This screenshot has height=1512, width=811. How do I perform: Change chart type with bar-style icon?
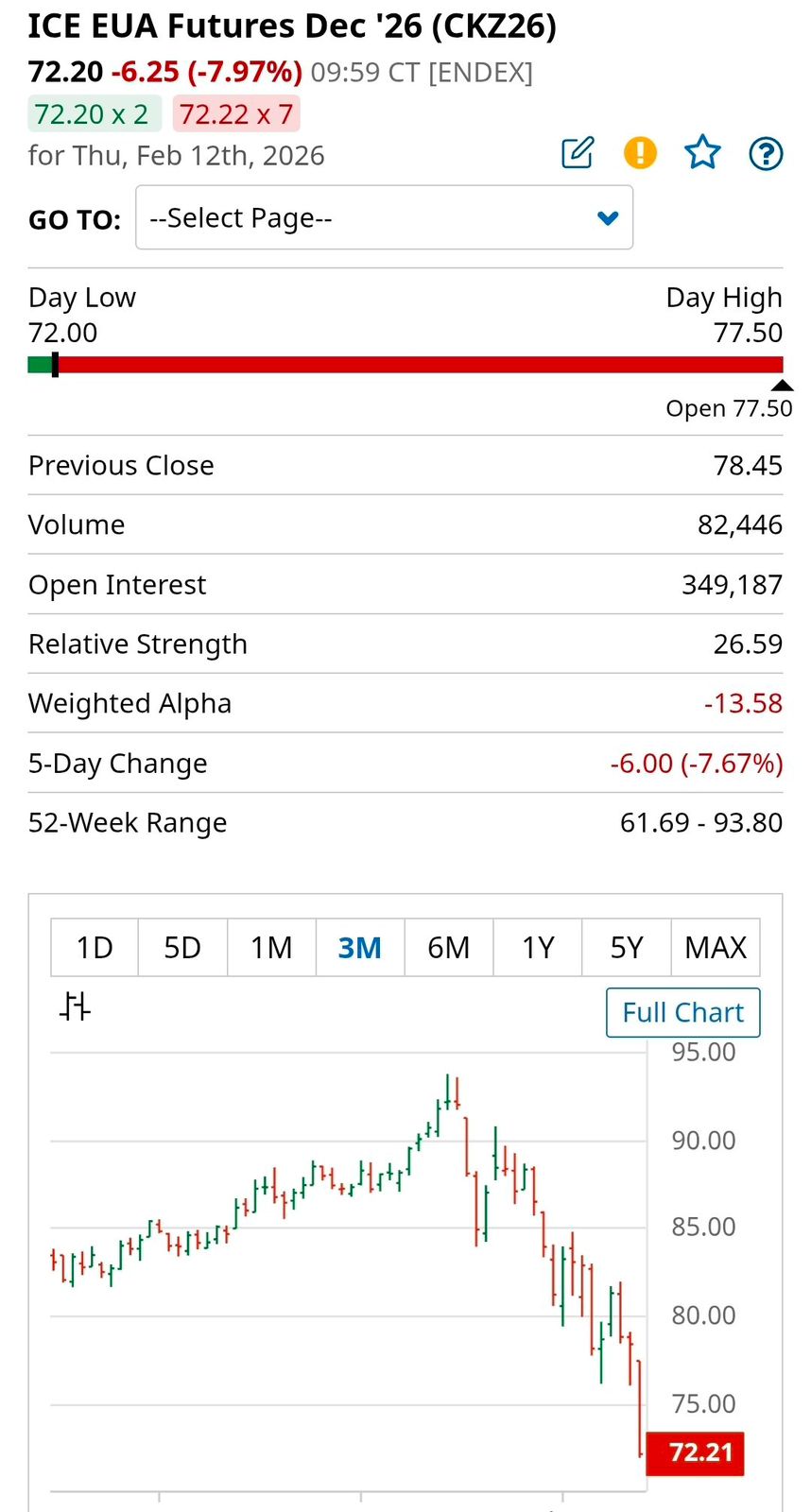coord(75,1006)
